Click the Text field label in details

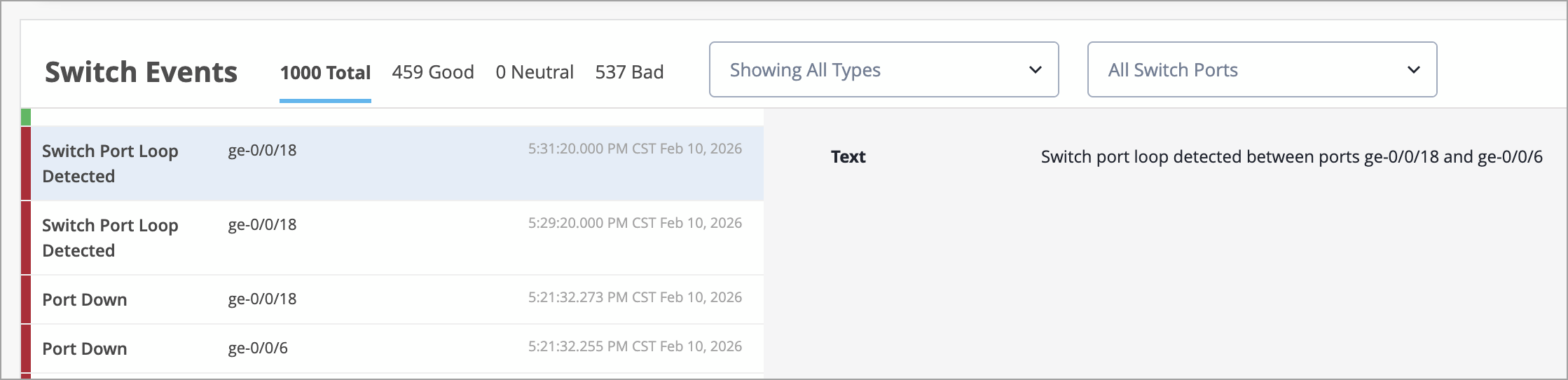[848, 157]
